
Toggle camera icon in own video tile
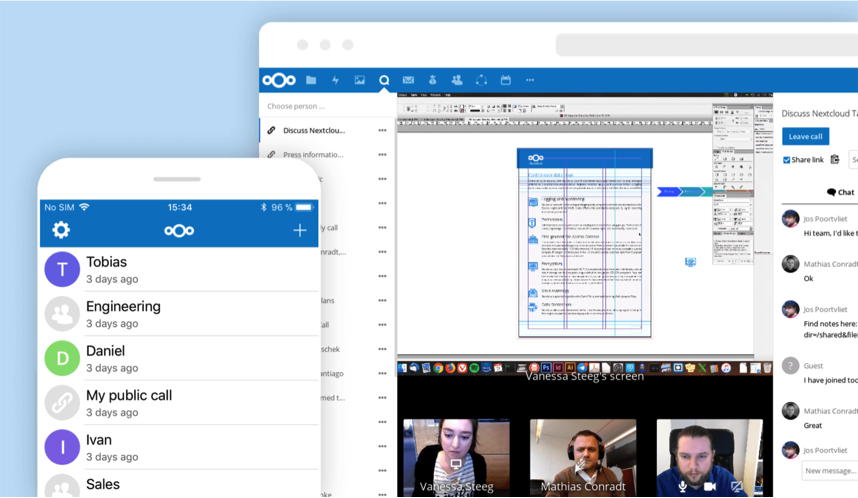tap(710, 486)
